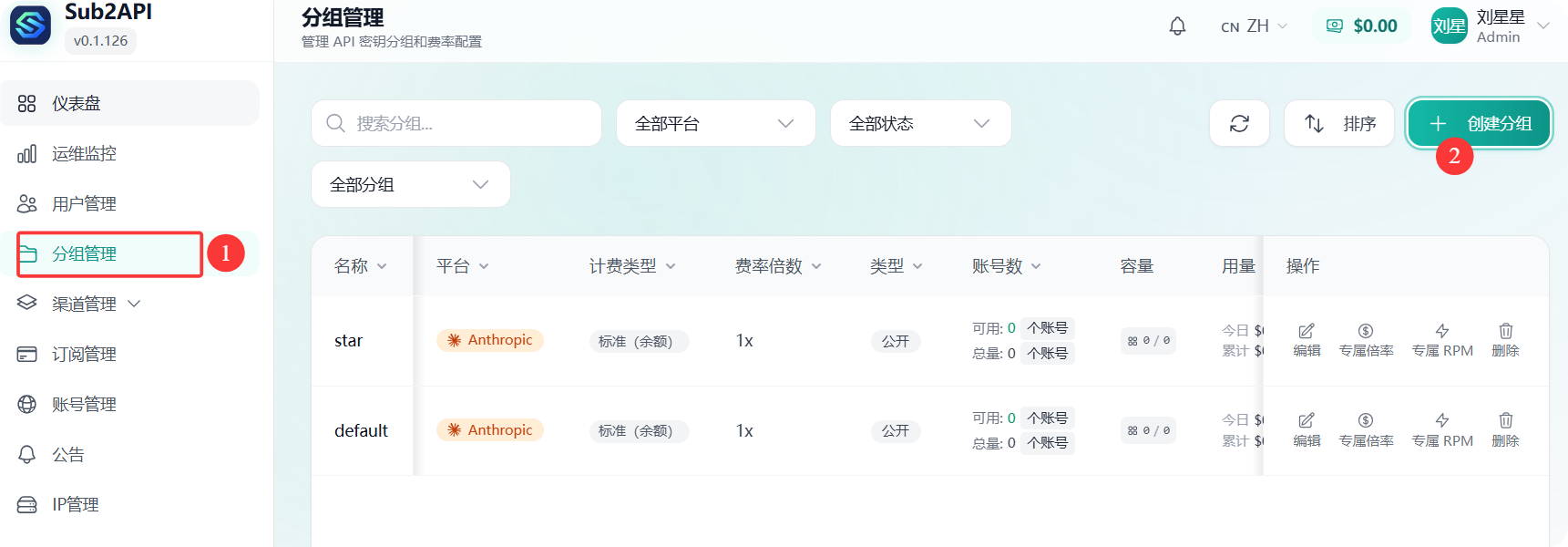
Task: Sort by 名称 column header
Action: pos(361,266)
